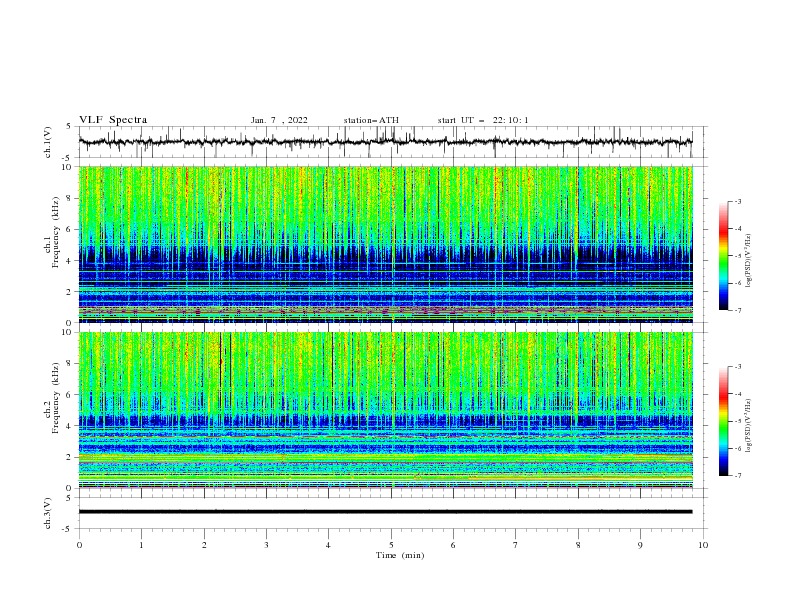Click the 'start UT = 22:10:1' text

click(483, 120)
